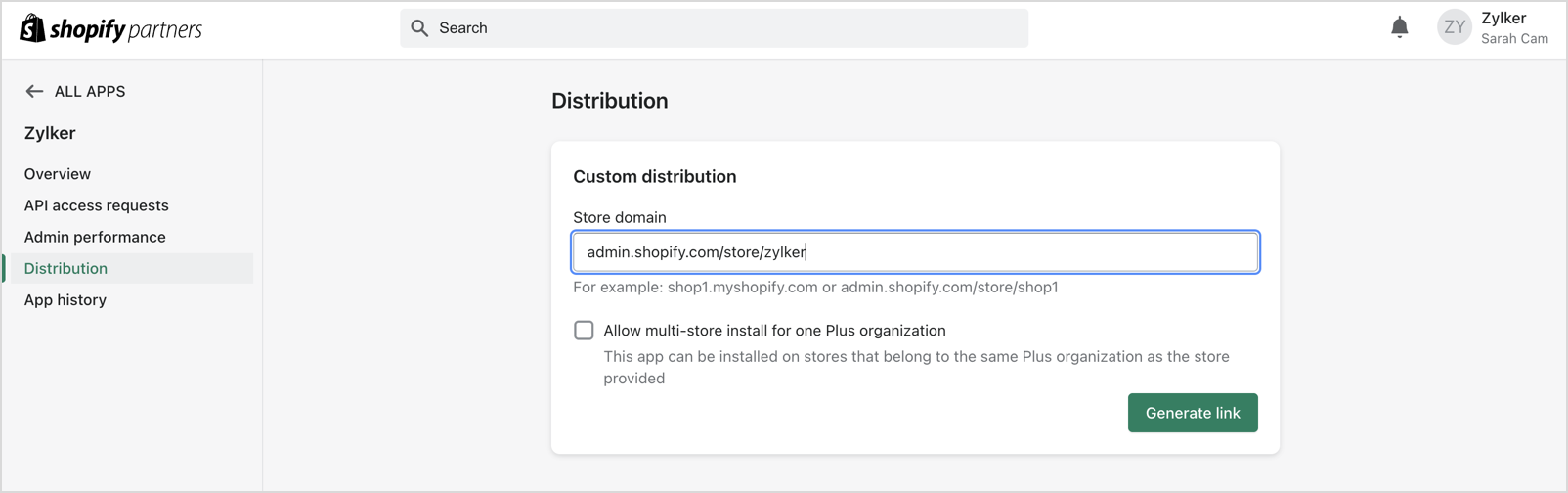
Task: Open the Admin performance page
Action: 95,237
